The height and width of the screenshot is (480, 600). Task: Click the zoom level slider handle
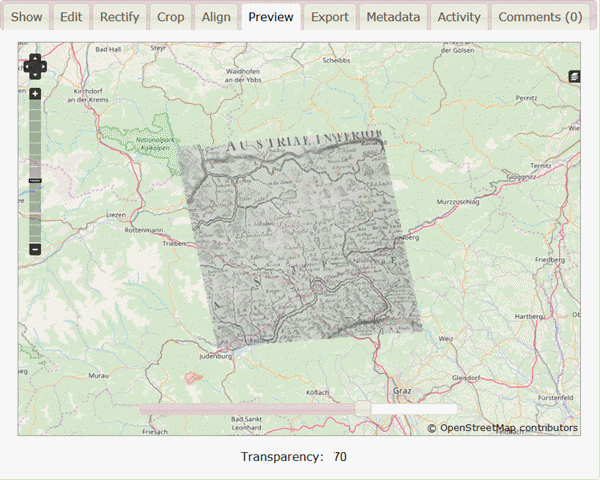pyautogui.click(x=35, y=180)
